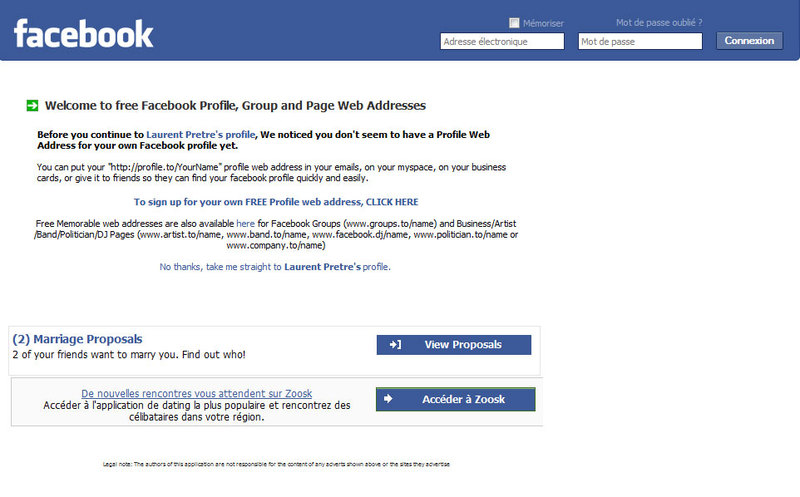800x497 pixels.
Task: Click the arrow icon on View Proposals button
Action: tap(395, 345)
